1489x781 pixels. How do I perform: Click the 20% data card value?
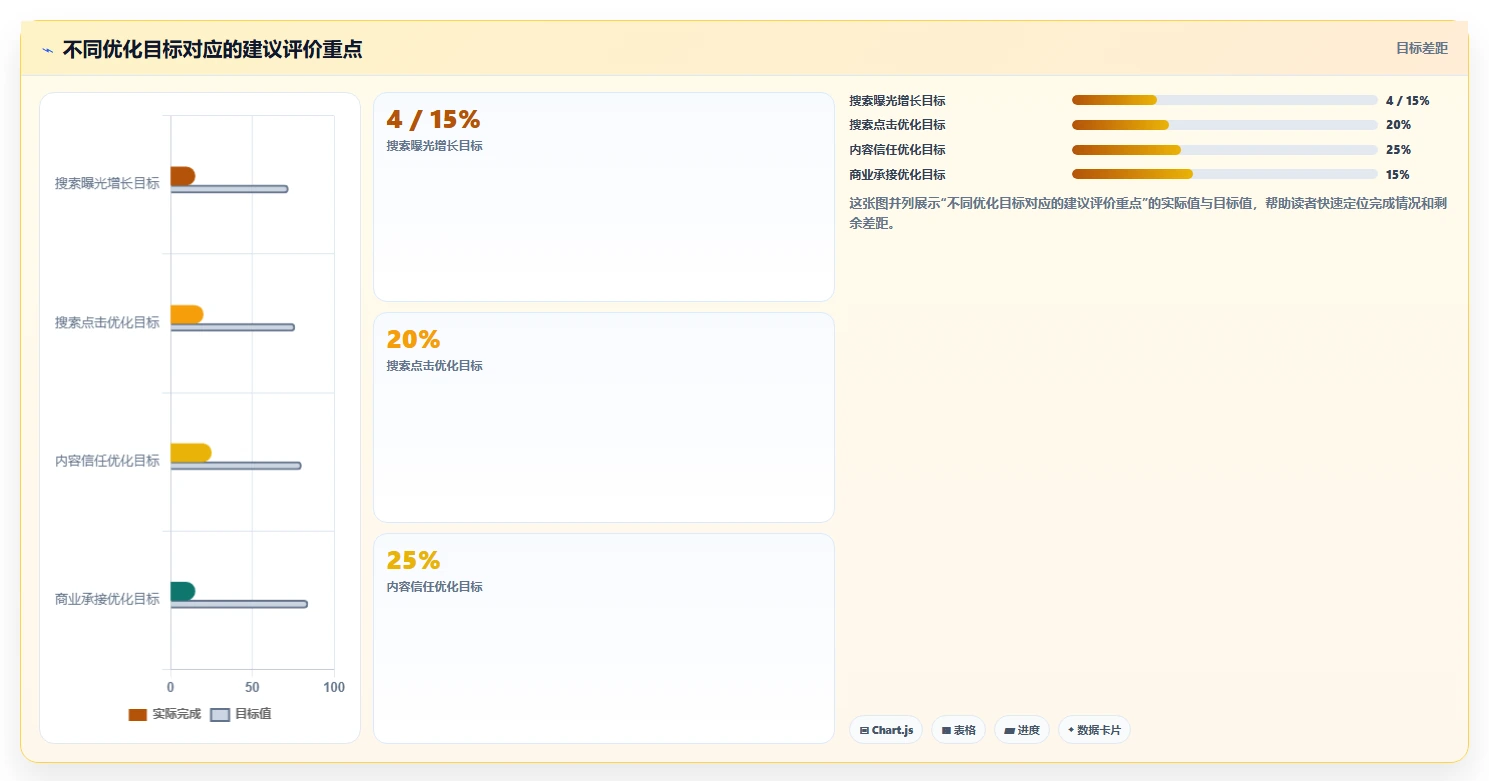click(x=413, y=340)
